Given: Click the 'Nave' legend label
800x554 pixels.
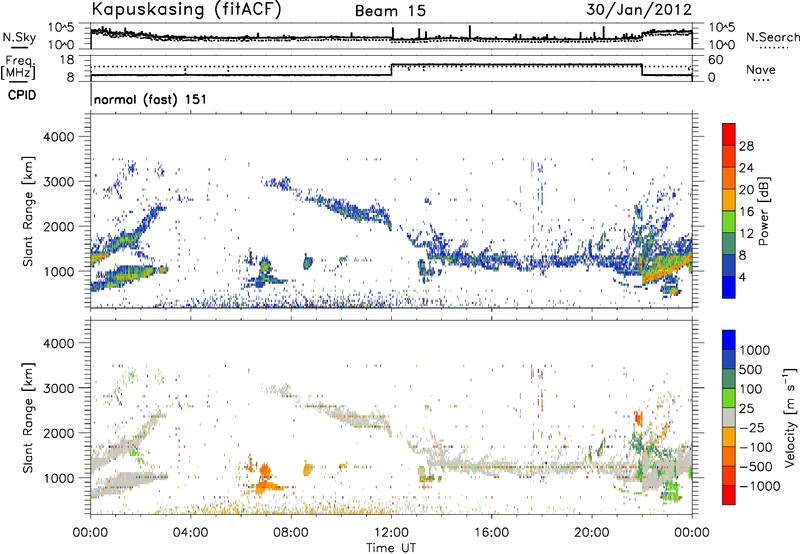Looking at the screenshot, I should pyautogui.click(x=761, y=69).
